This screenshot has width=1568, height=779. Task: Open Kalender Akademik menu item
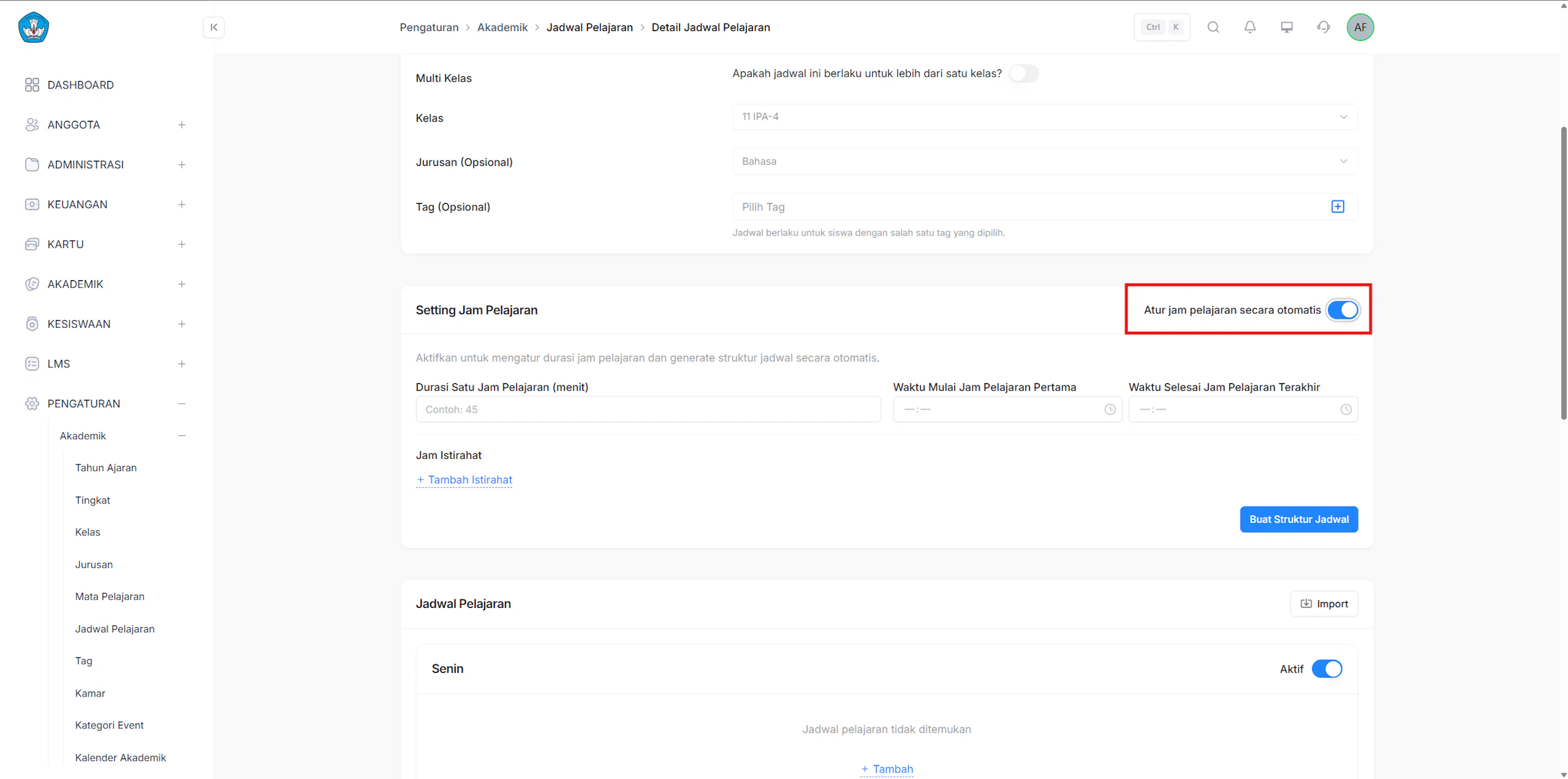tap(120, 758)
